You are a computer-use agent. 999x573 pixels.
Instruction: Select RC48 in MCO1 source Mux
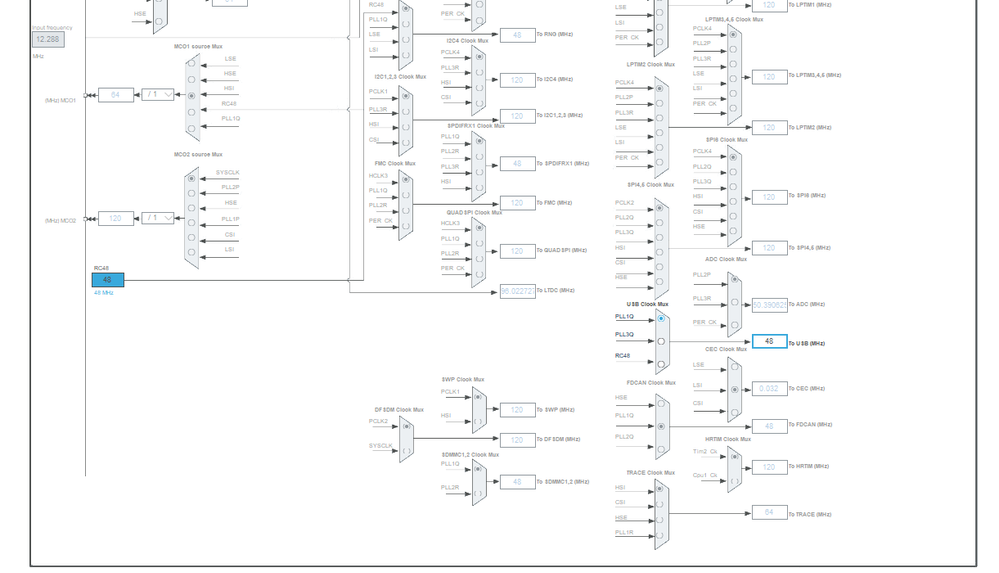pyautogui.click(x=192, y=112)
